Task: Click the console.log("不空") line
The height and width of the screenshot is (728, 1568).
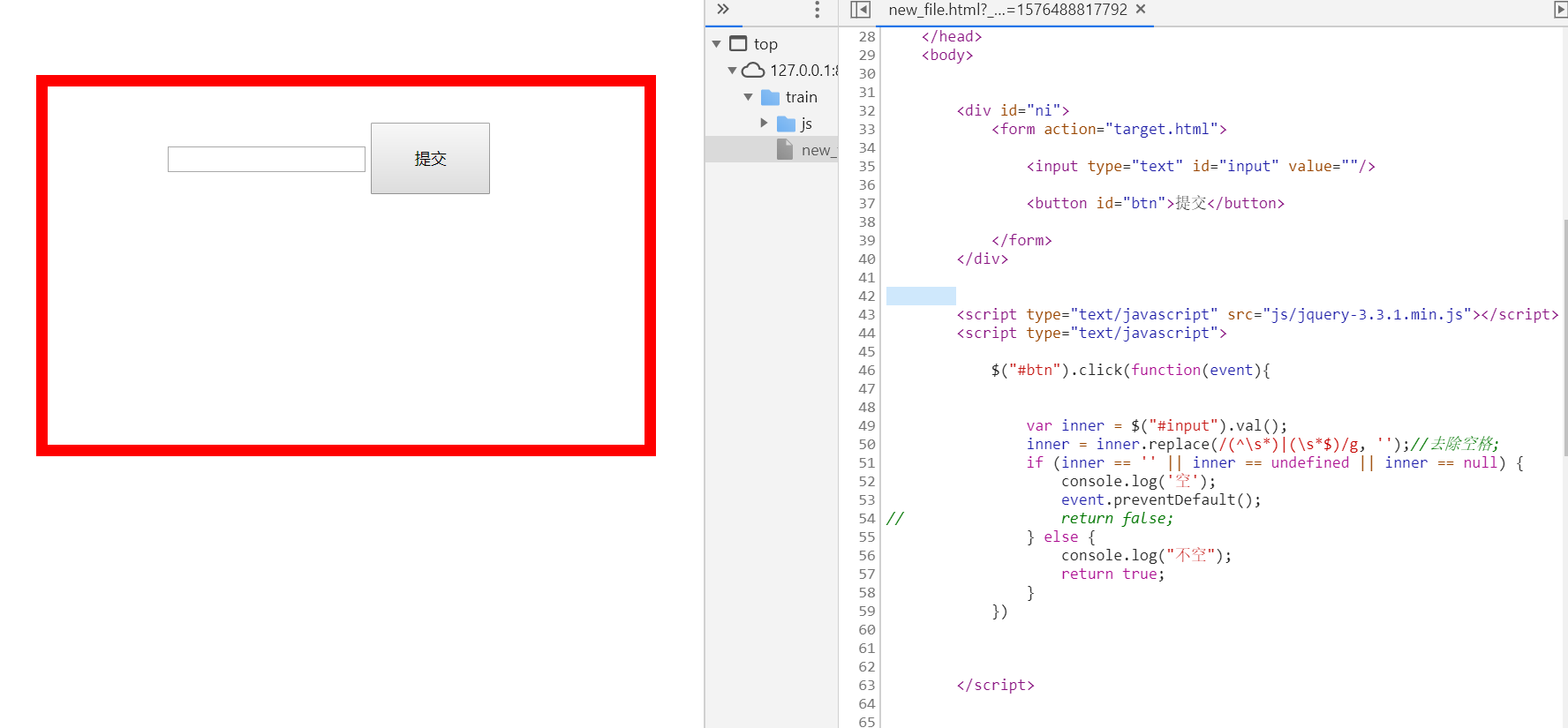Action: coord(1146,556)
